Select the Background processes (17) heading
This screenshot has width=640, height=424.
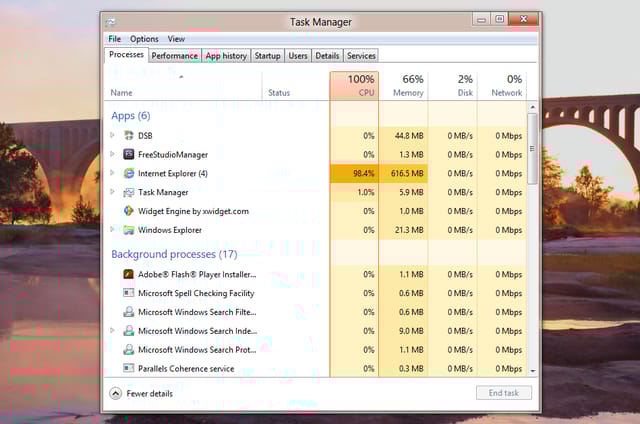[174, 254]
